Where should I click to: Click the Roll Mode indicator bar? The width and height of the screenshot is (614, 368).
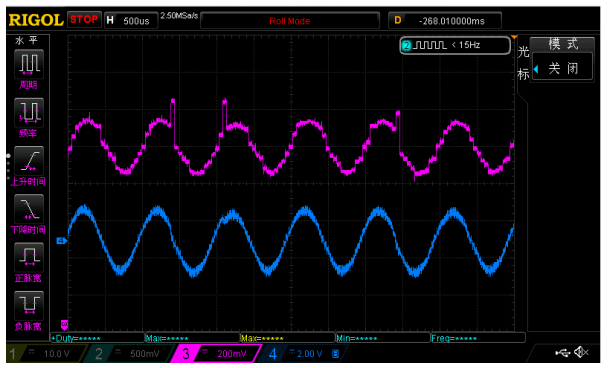[x=290, y=21]
